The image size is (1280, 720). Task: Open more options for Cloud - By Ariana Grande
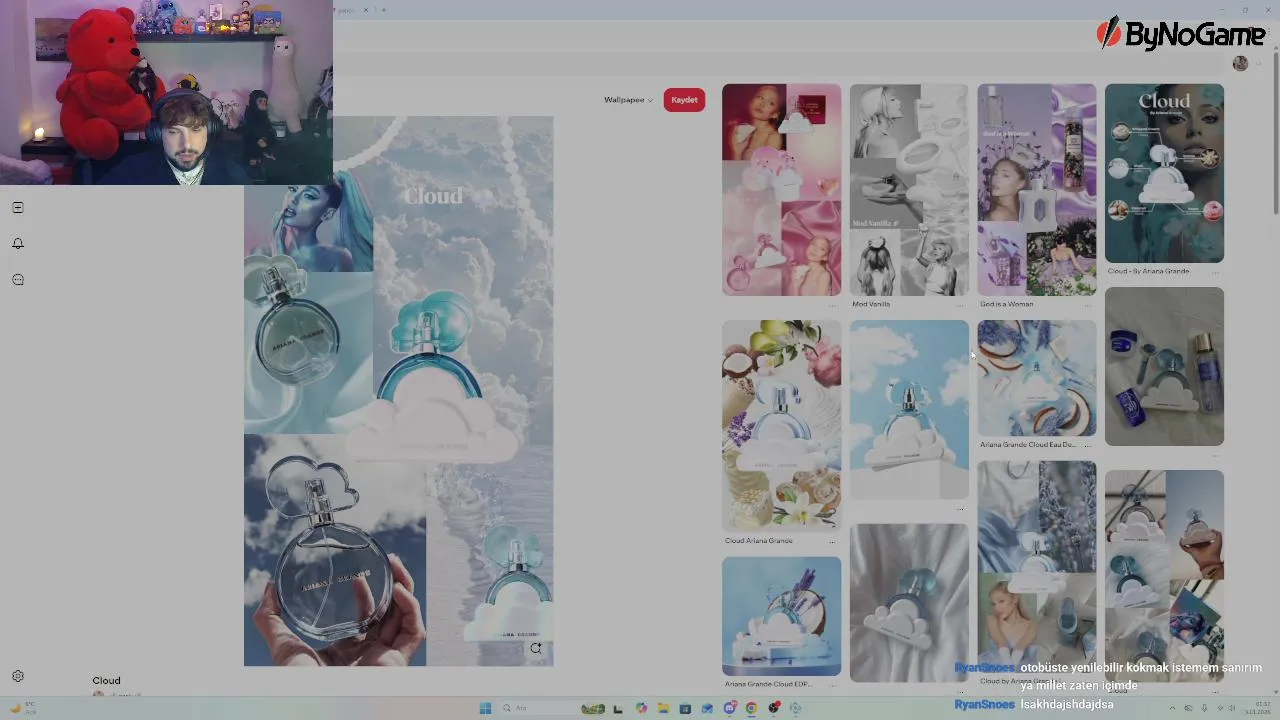pyautogui.click(x=1216, y=271)
